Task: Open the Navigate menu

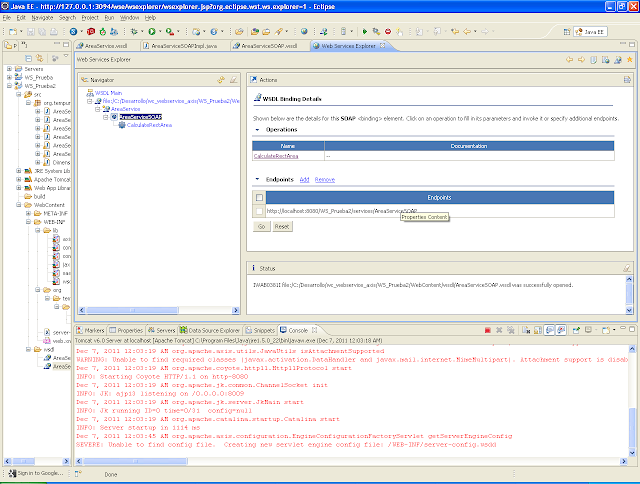Action: tap(42, 18)
